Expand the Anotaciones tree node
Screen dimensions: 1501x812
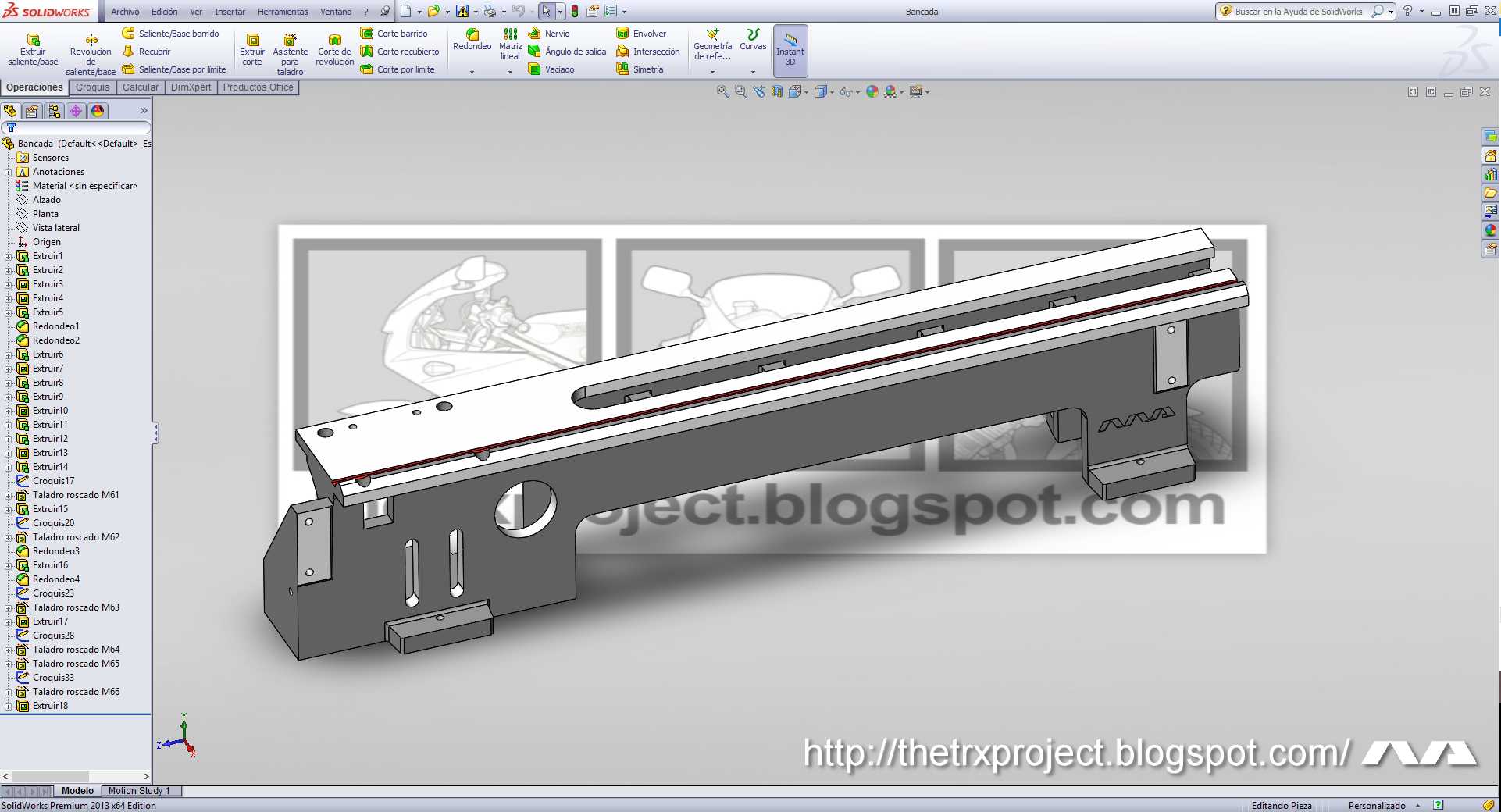8,172
